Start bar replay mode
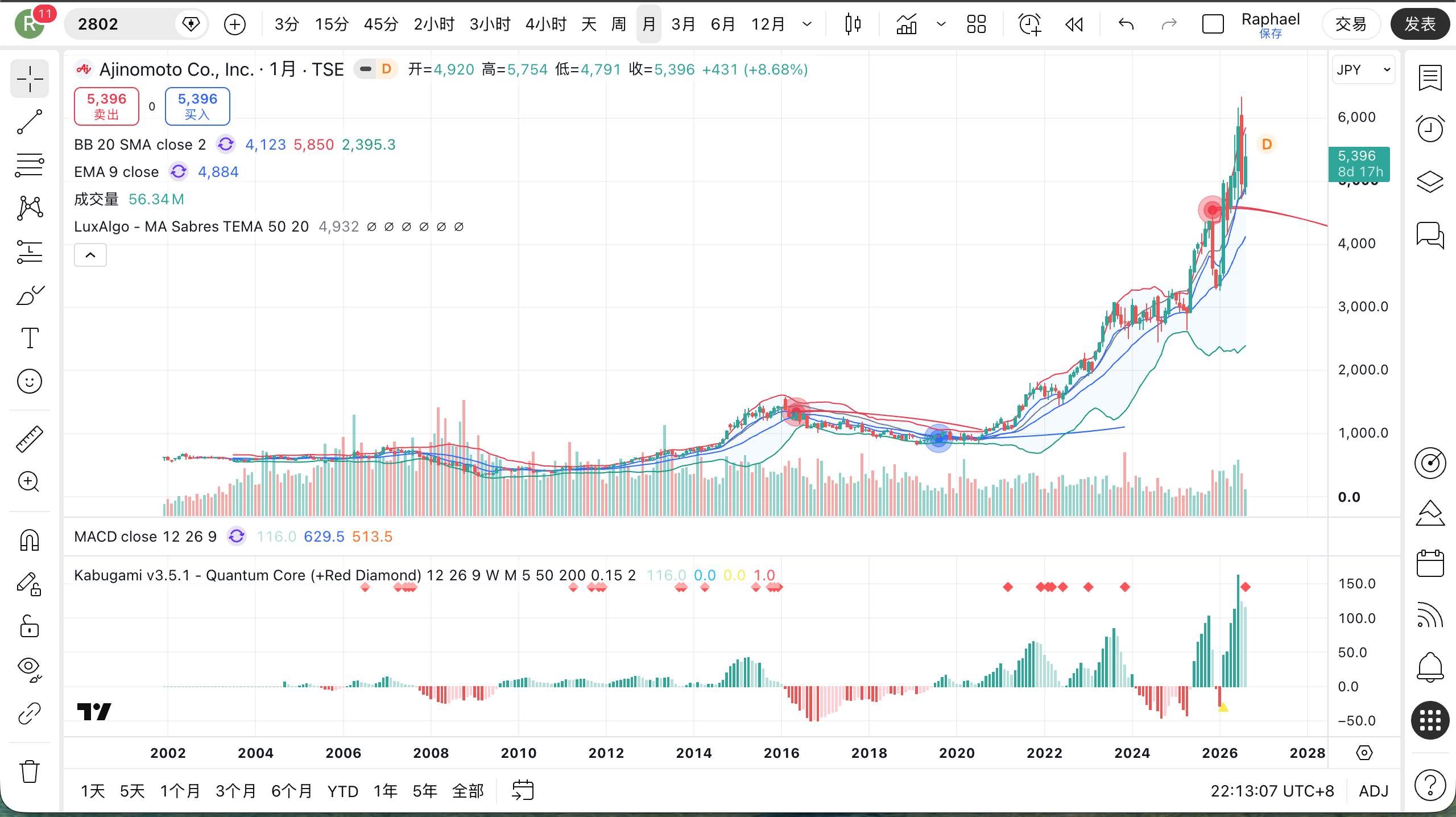The width and height of the screenshot is (1456, 817). coord(1074,24)
